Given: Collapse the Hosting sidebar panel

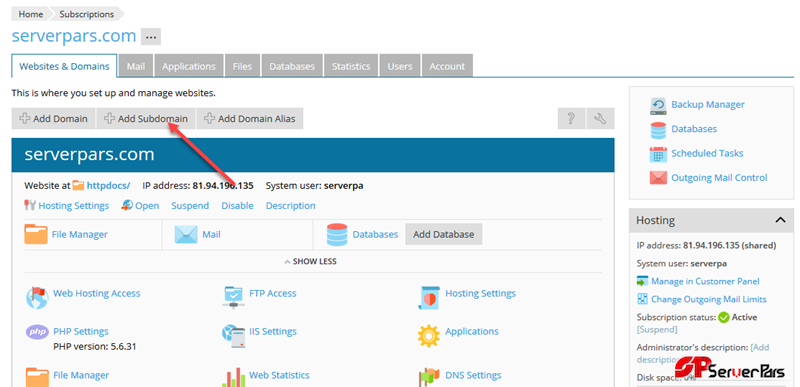Looking at the screenshot, I should [x=780, y=220].
